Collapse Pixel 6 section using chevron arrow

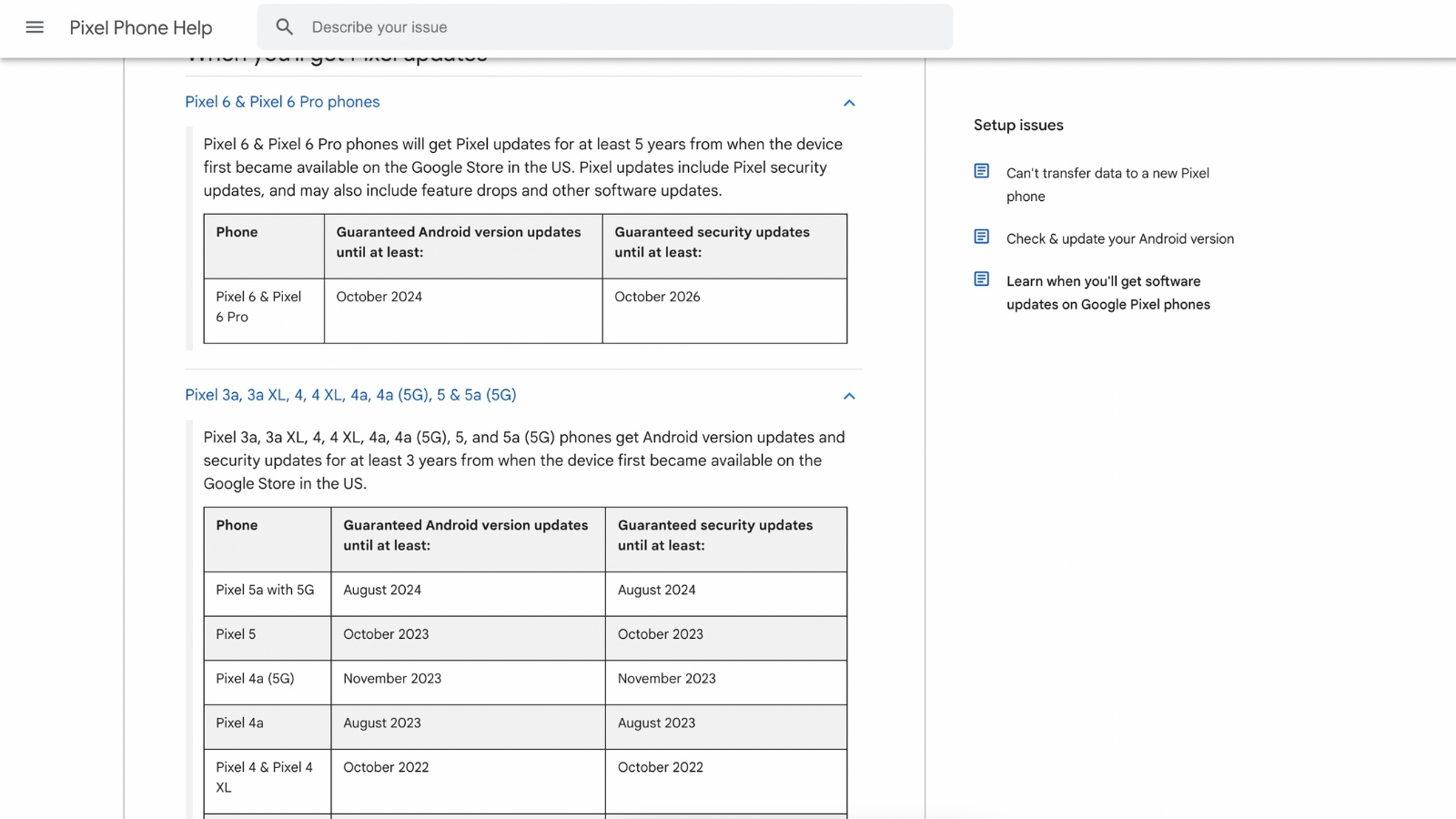click(849, 103)
